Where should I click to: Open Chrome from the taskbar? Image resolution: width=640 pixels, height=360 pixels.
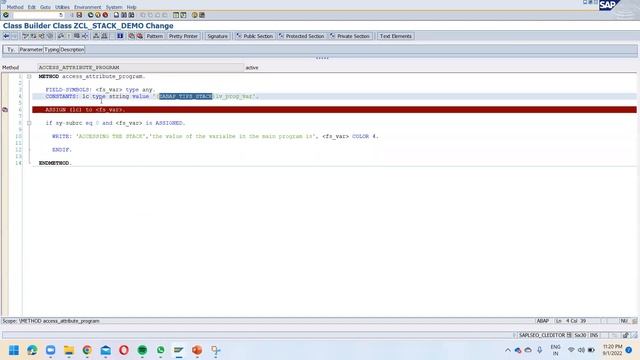[x=87, y=350]
